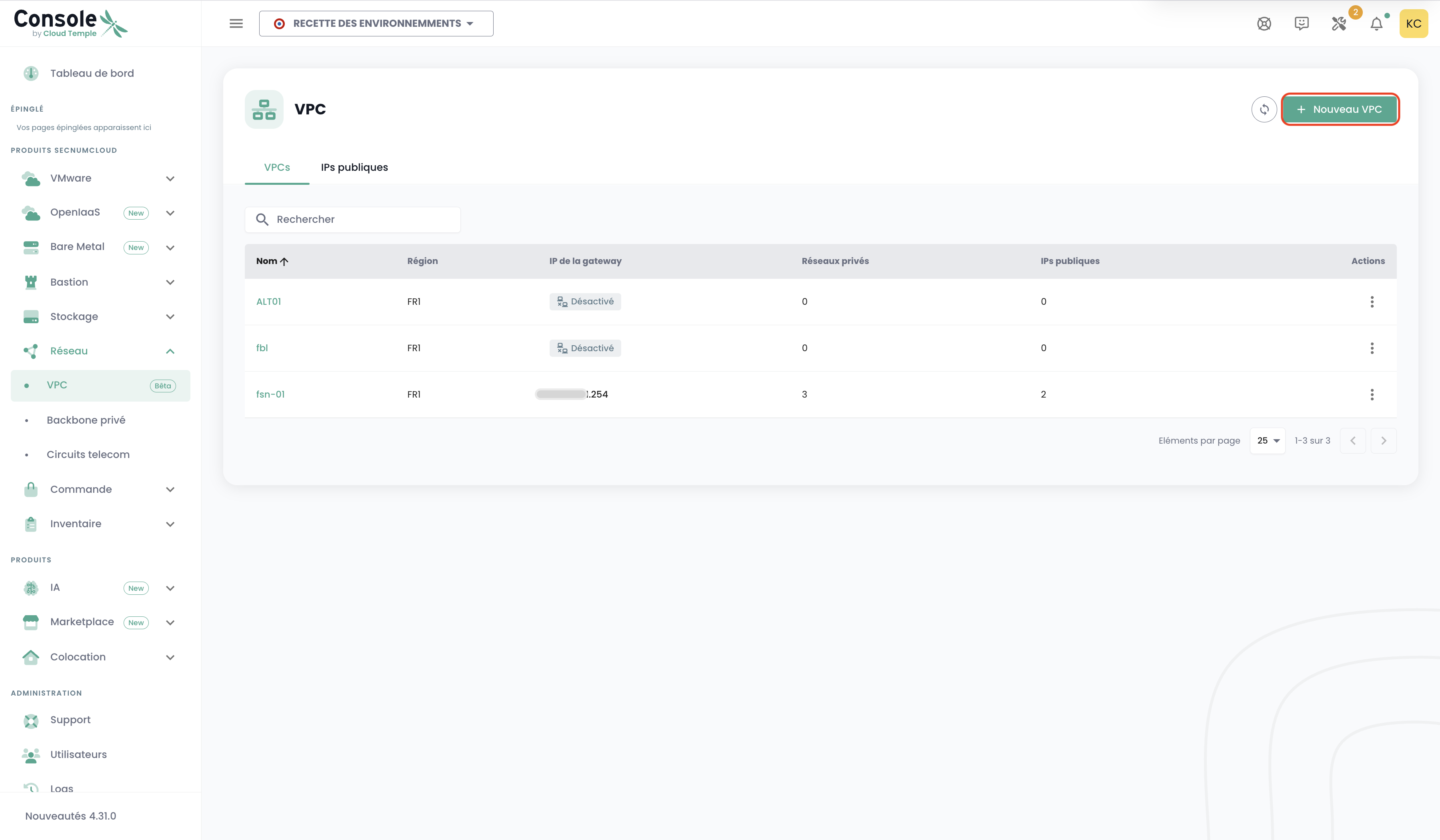Open actions menu for fsn-01 row

[x=1372, y=394]
